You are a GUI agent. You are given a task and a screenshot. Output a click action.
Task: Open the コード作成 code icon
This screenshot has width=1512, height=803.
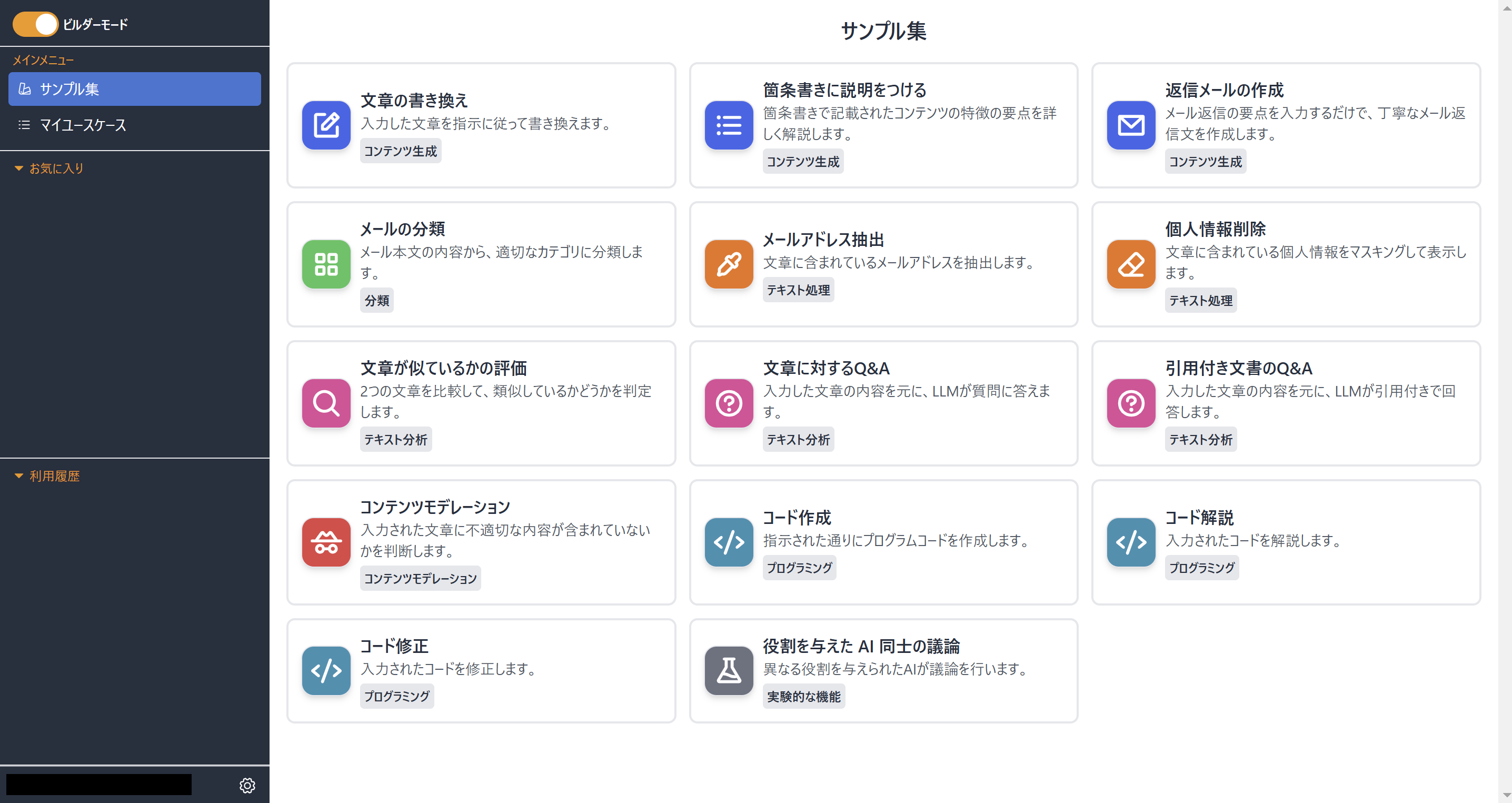coord(728,542)
